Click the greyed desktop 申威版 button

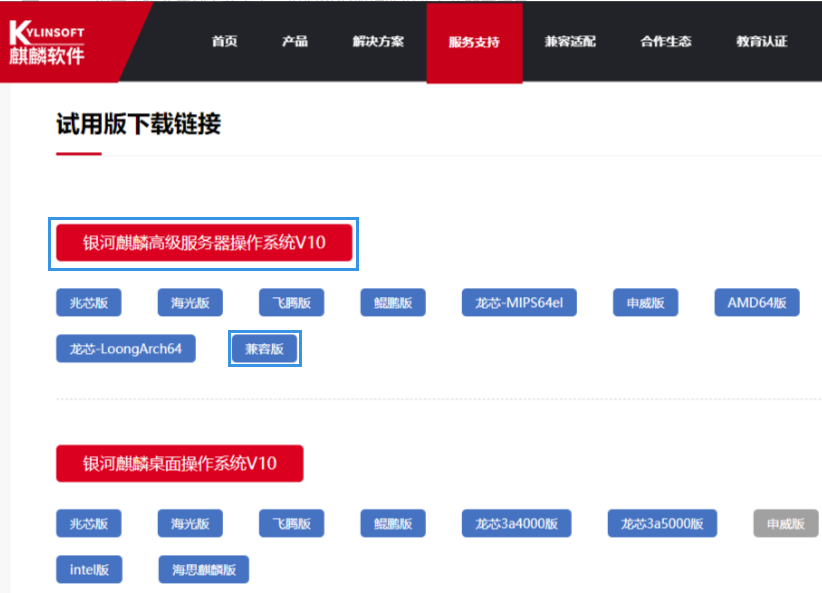[786, 523]
